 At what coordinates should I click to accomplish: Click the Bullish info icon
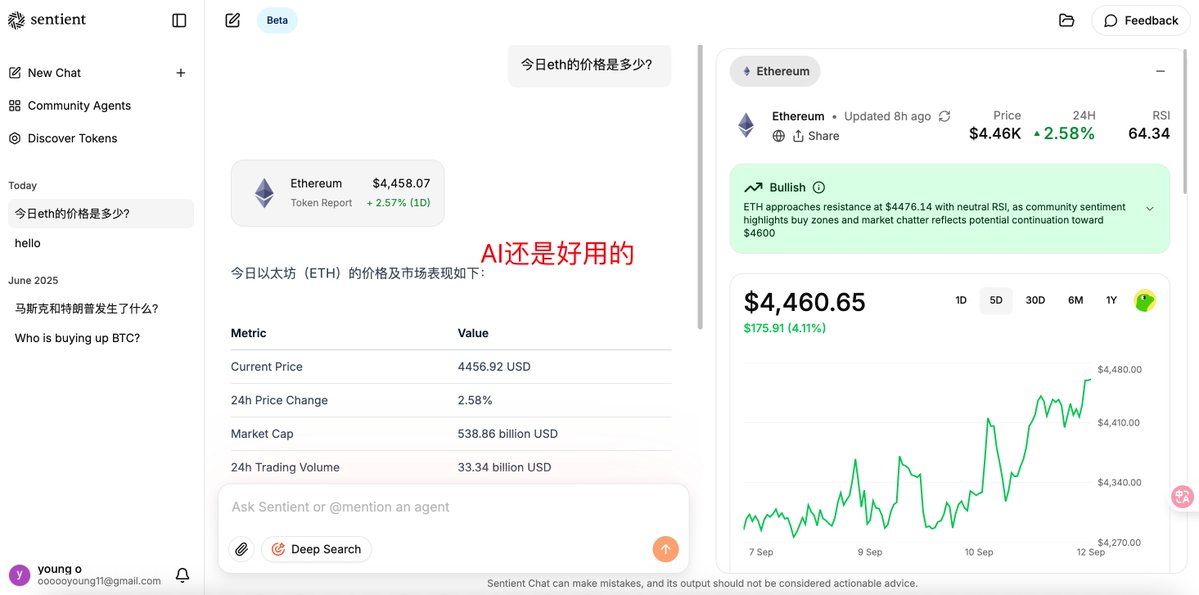819,187
